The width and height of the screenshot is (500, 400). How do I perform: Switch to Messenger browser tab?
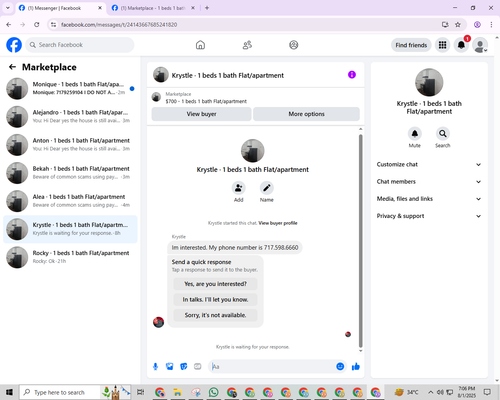60,8
